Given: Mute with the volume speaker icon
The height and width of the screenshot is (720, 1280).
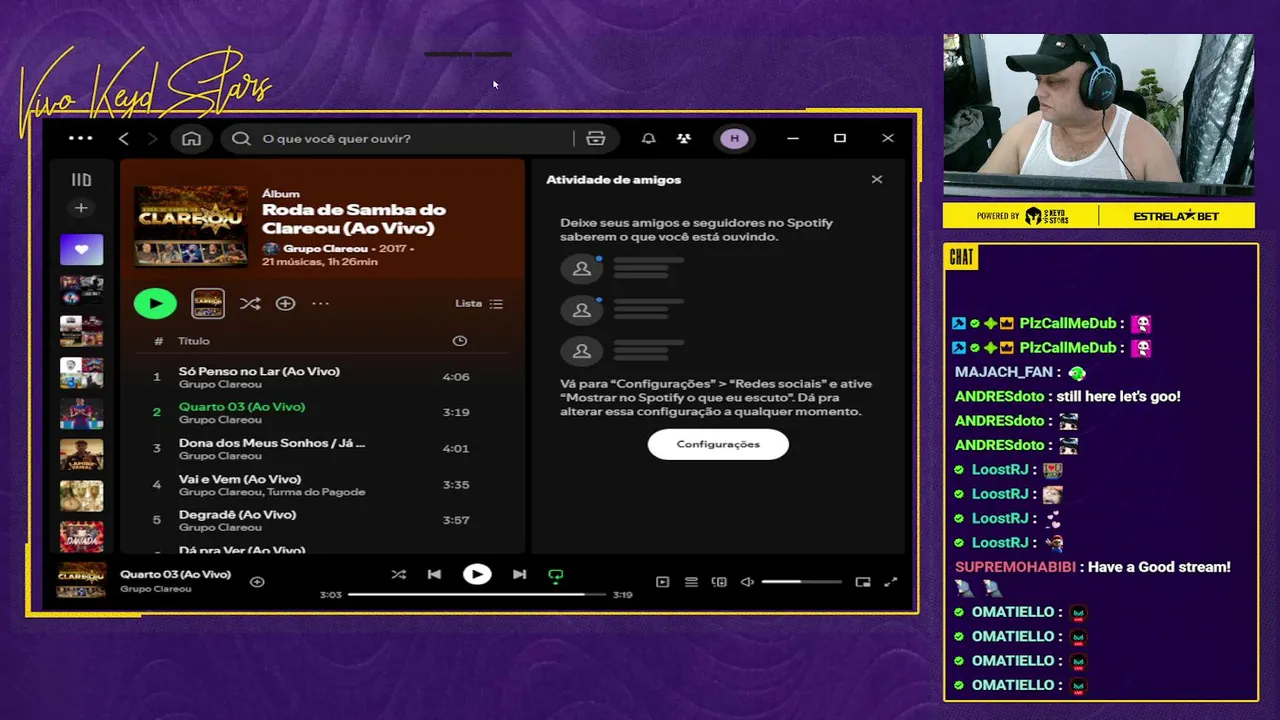Looking at the screenshot, I should point(747,582).
